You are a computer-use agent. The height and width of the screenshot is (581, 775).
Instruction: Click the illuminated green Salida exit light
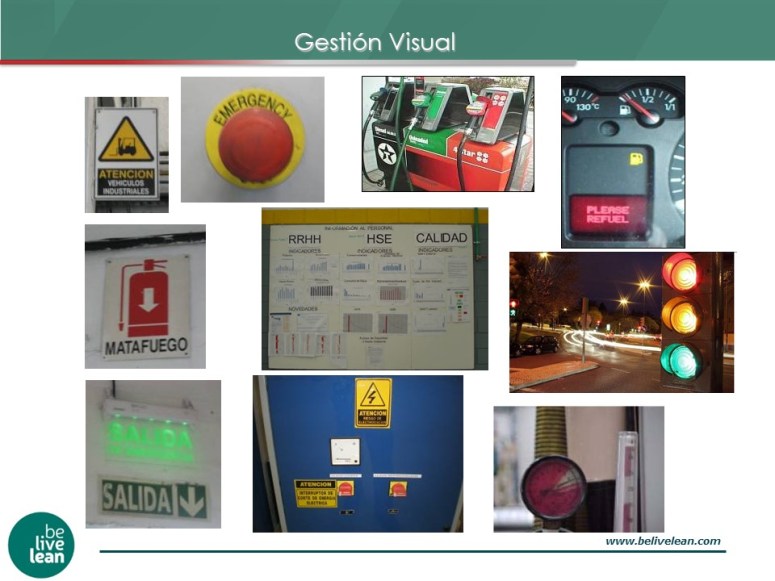click(151, 436)
